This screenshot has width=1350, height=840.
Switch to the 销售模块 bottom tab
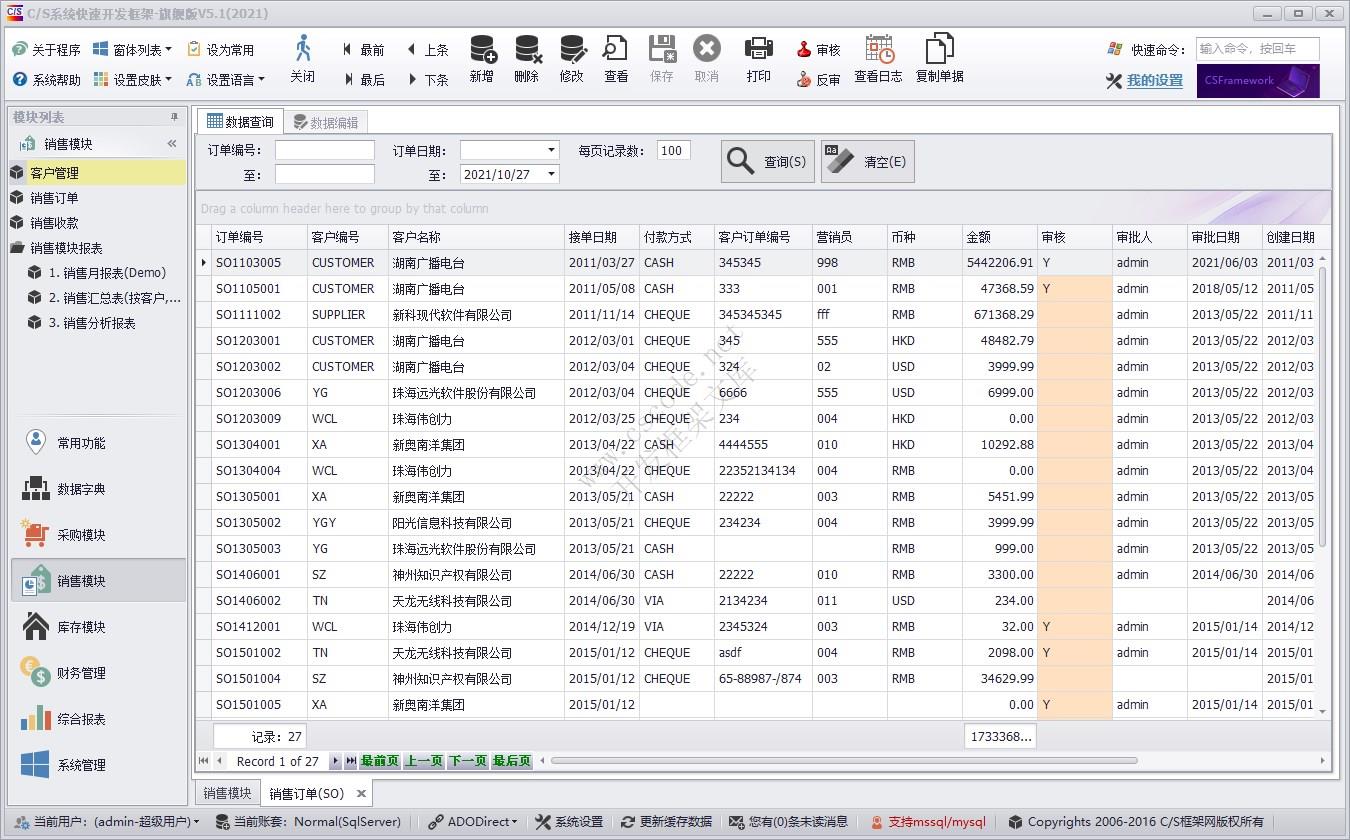tap(225, 792)
